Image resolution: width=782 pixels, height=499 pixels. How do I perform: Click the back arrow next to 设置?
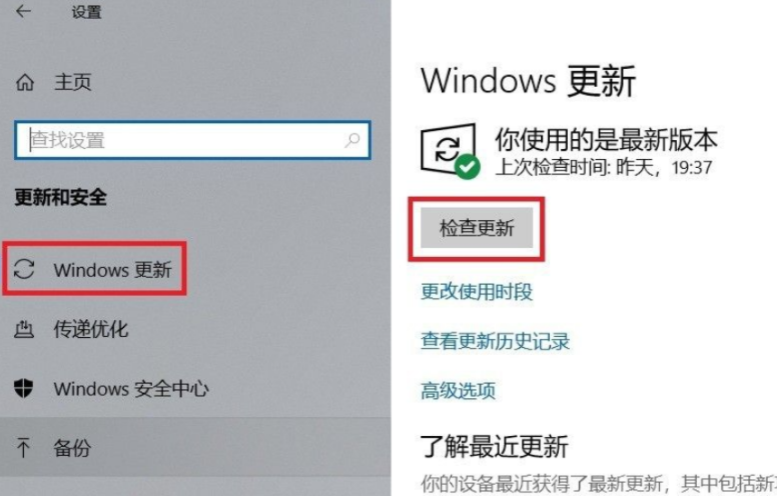(23, 11)
